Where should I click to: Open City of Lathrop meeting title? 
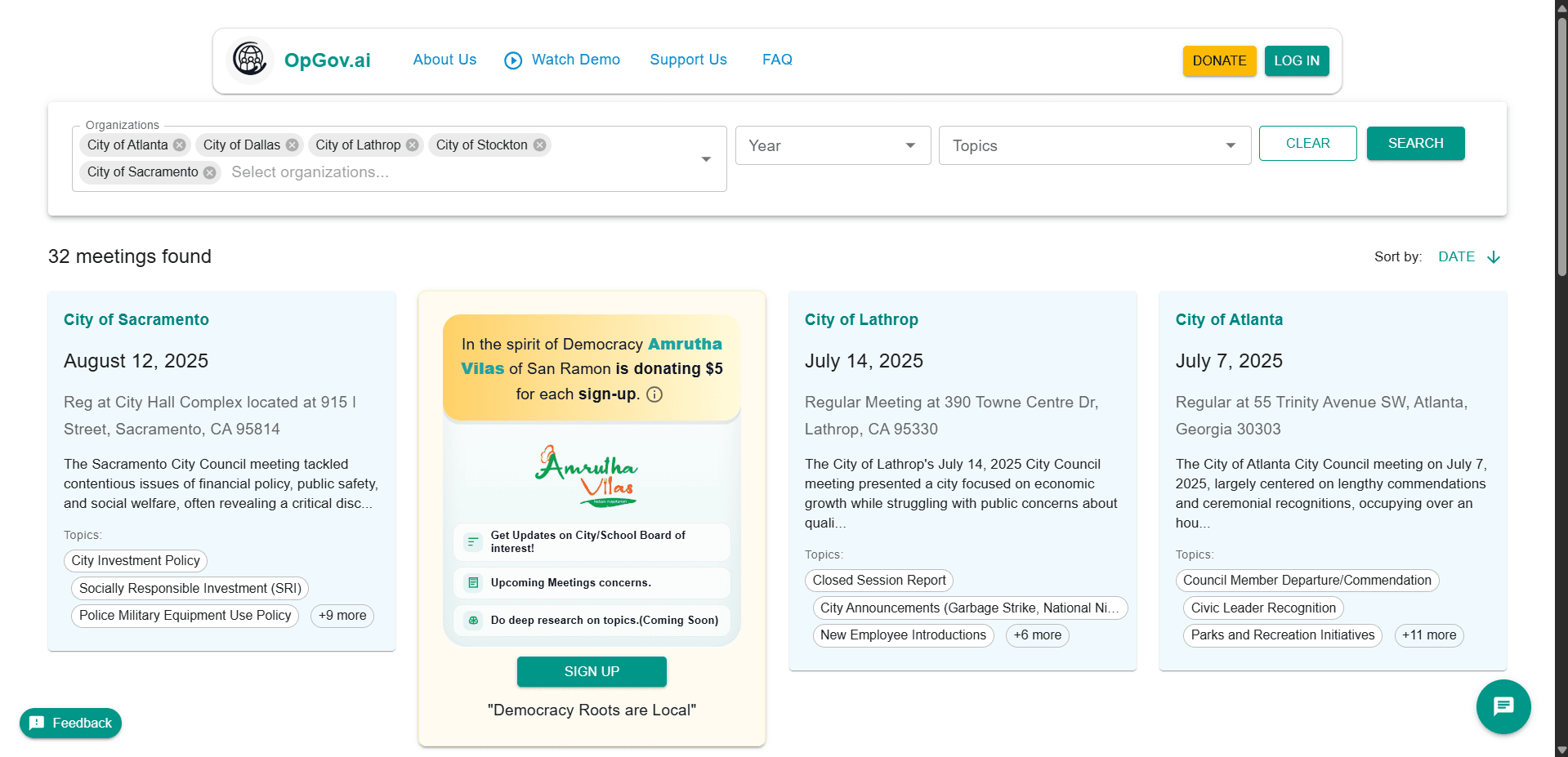pyautogui.click(x=861, y=319)
